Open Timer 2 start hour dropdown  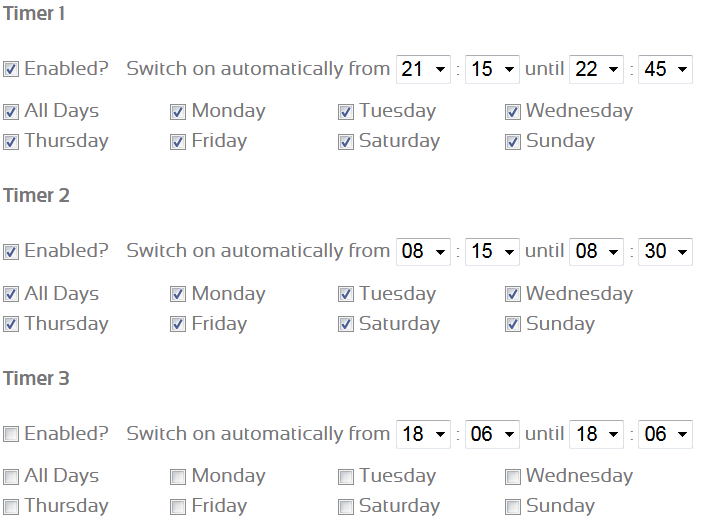(424, 251)
